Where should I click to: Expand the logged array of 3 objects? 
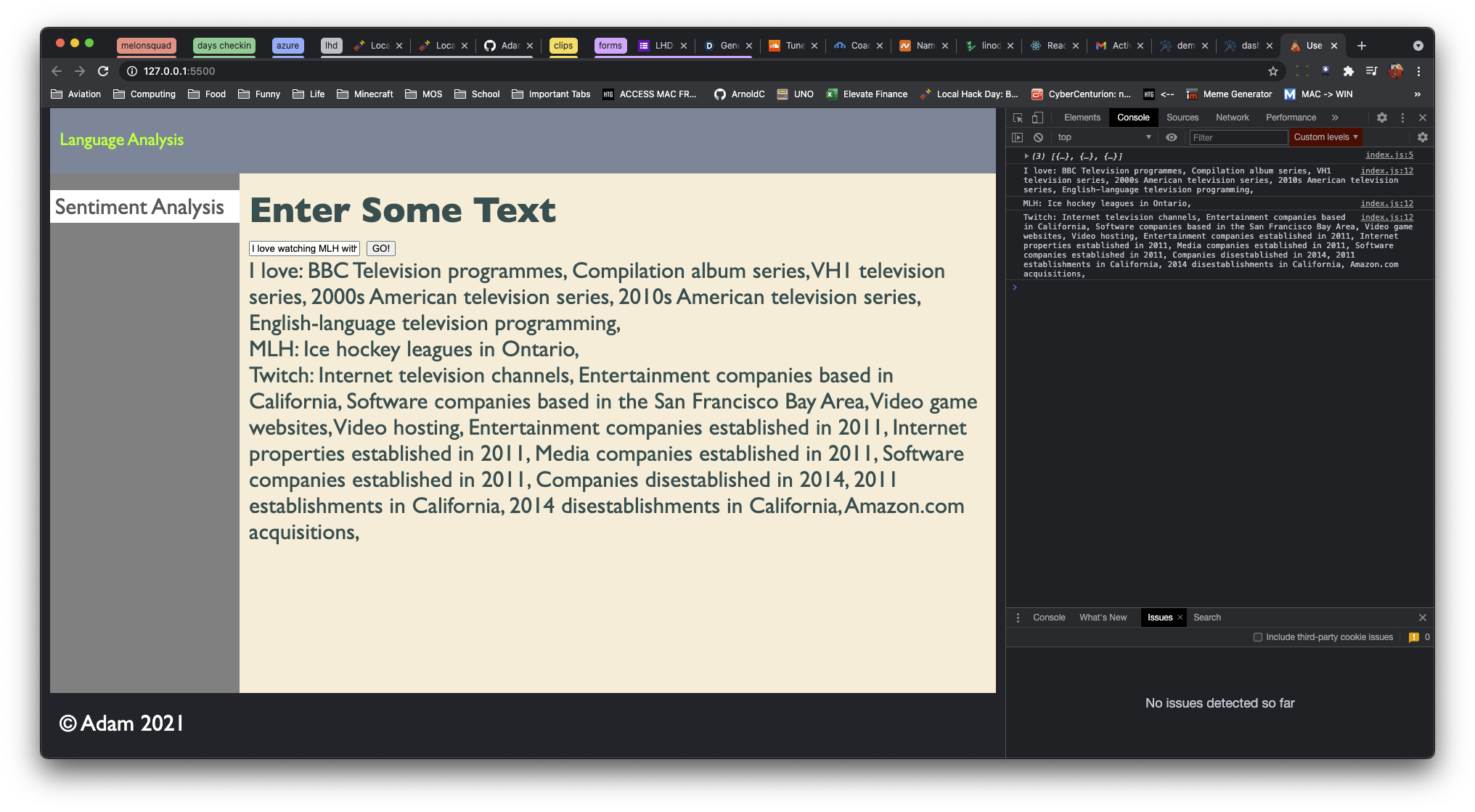click(1026, 156)
